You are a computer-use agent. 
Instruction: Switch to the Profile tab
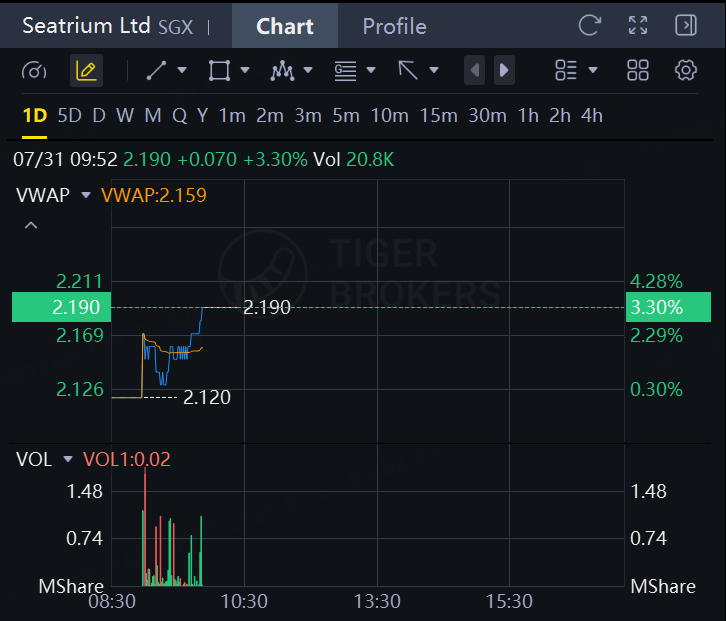tap(394, 26)
